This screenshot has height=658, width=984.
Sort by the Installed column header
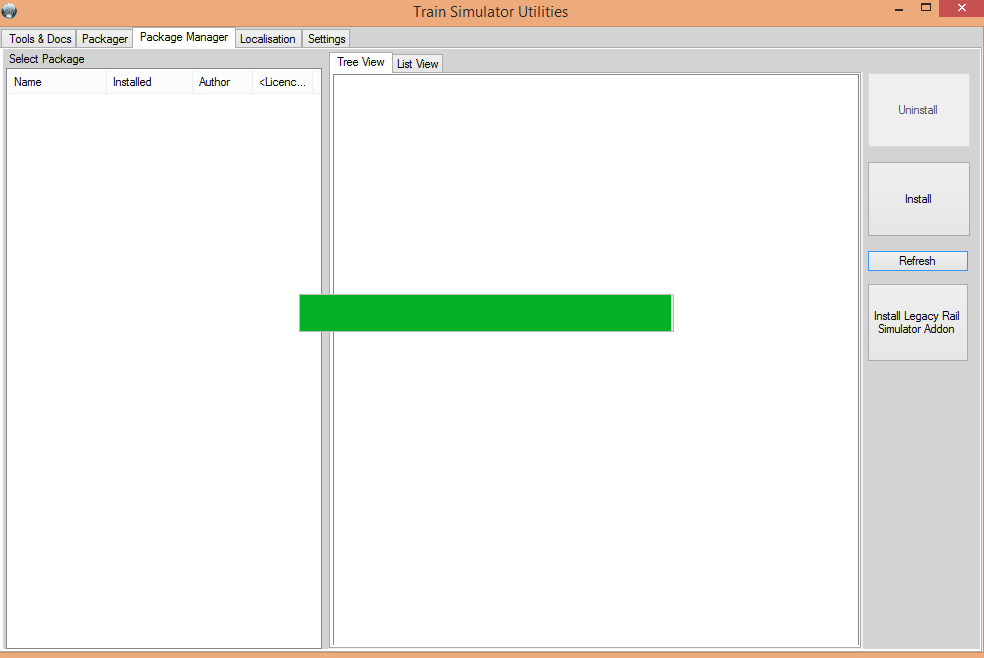pyautogui.click(x=149, y=82)
